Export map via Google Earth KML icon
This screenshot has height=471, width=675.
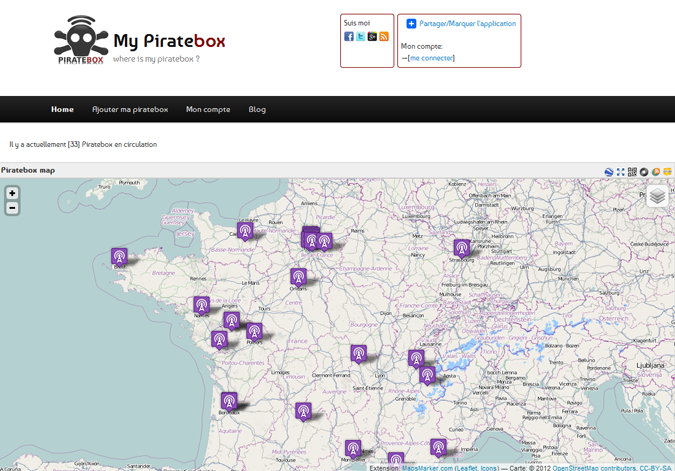pos(609,172)
